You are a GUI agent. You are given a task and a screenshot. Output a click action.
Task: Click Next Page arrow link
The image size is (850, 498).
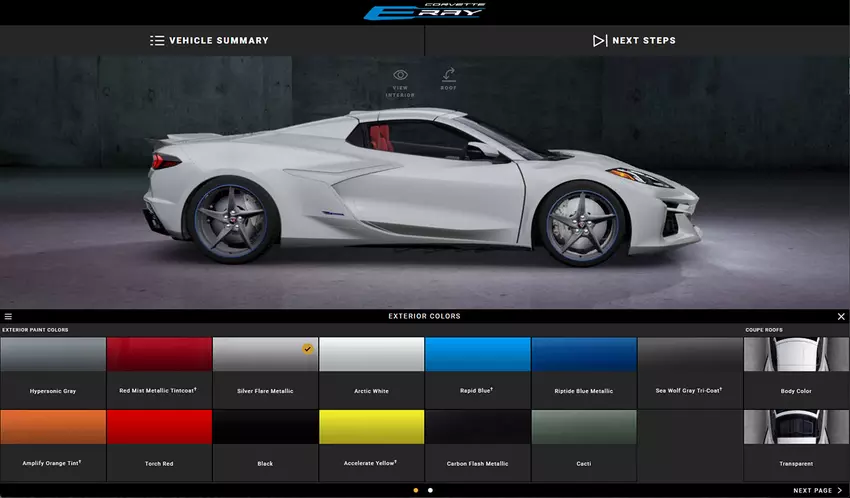tap(817, 491)
